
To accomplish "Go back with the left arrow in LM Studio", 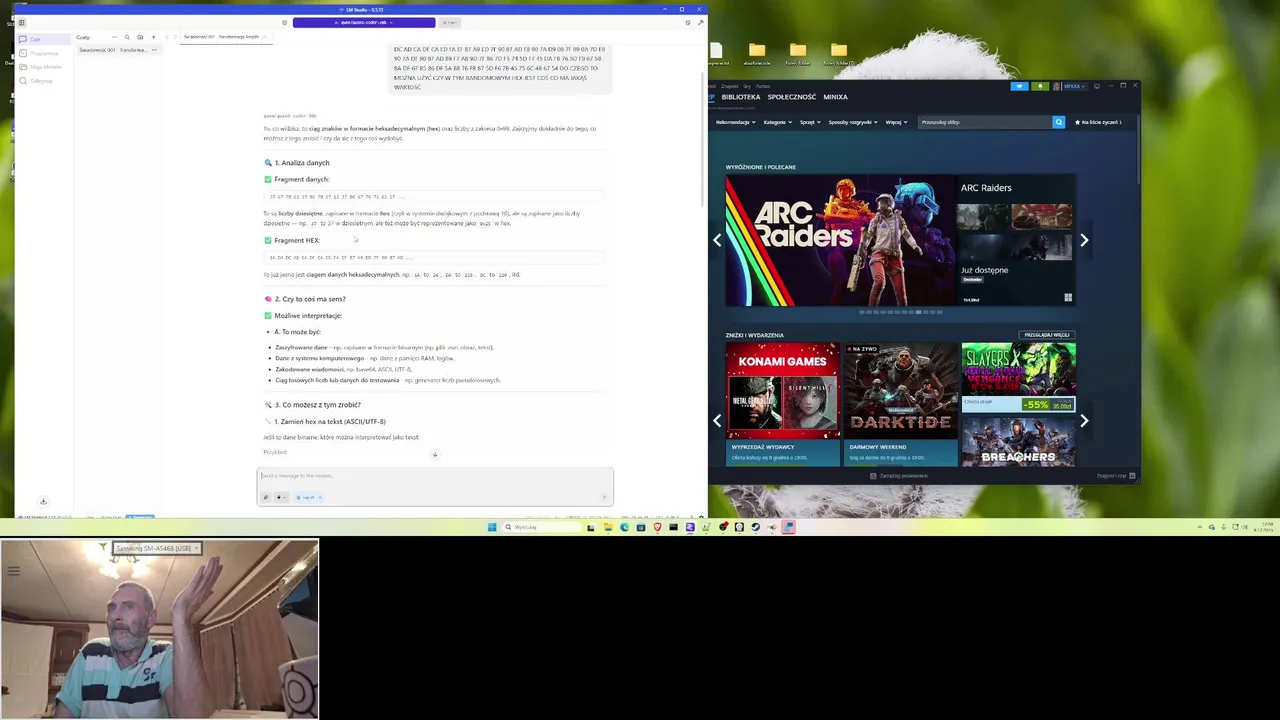I will [167, 37].
